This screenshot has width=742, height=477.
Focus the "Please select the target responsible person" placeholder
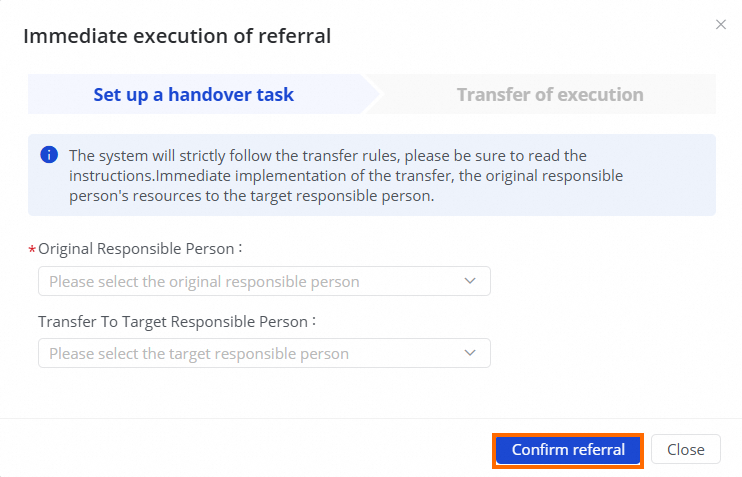coord(199,353)
